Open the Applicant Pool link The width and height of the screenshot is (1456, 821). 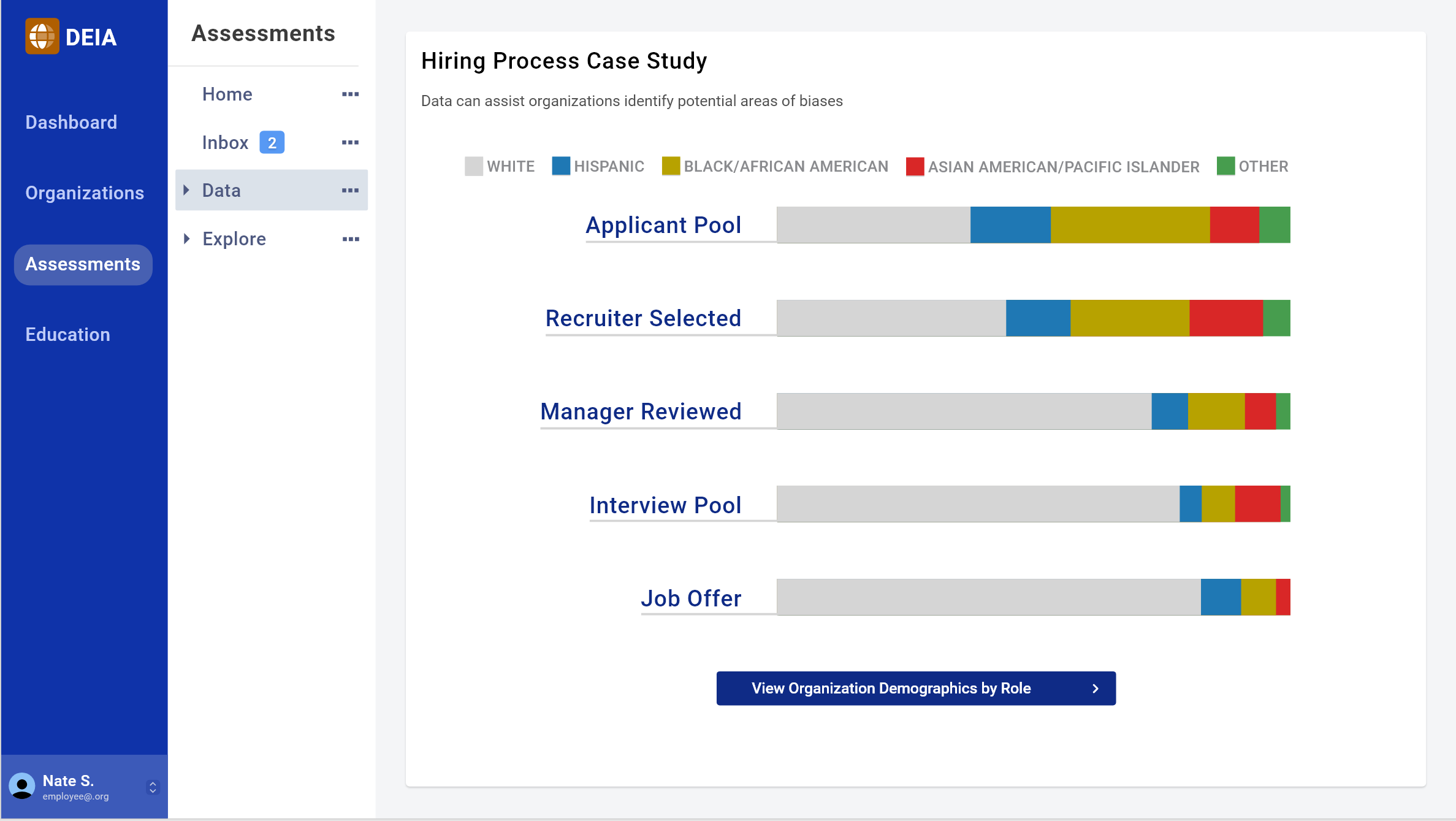(663, 226)
